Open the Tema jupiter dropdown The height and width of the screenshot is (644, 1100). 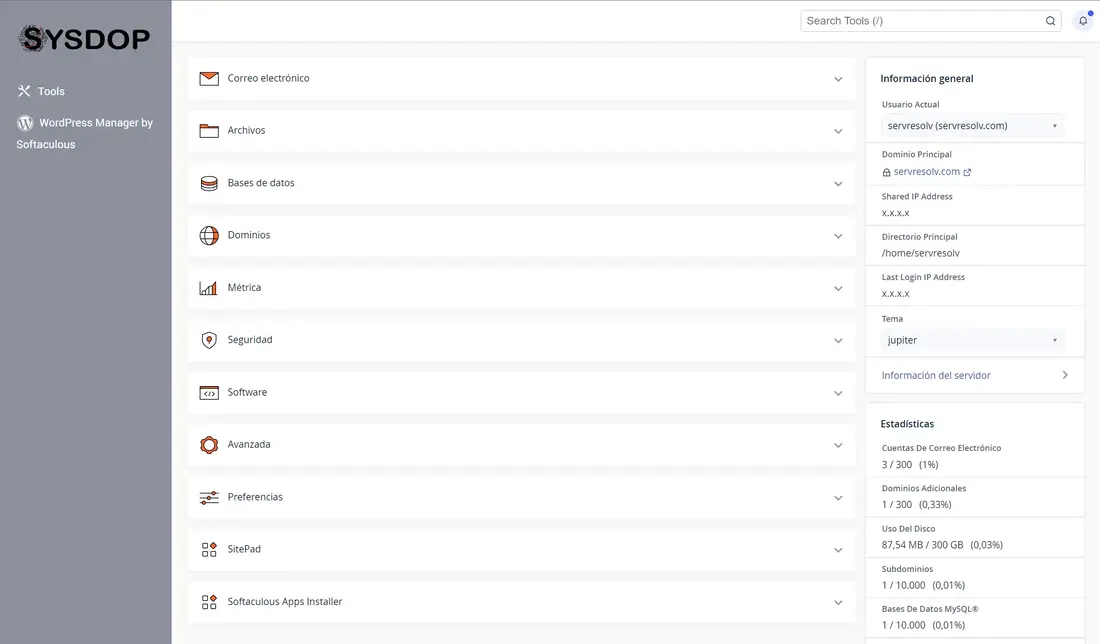972,340
